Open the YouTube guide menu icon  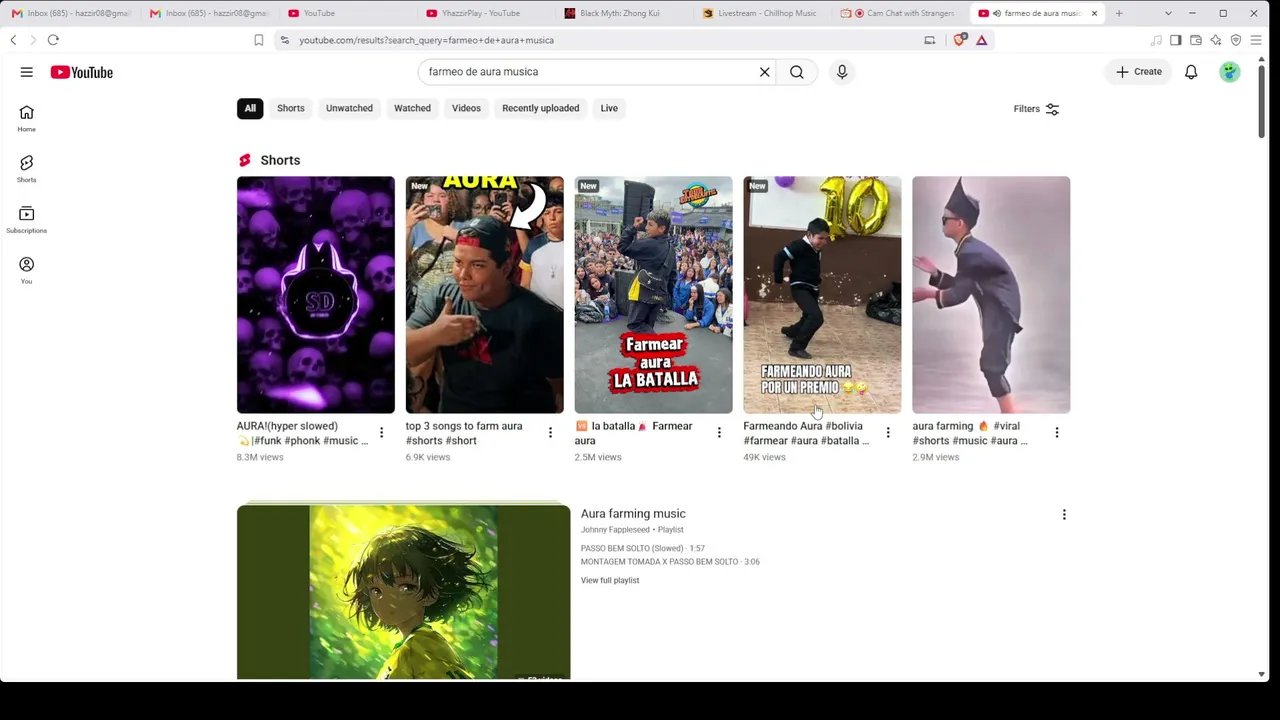[x=27, y=72]
